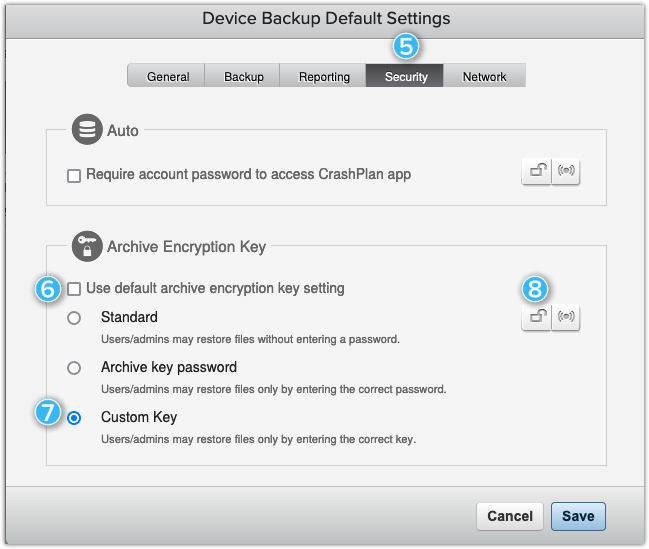Image resolution: width=649 pixels, height=549 pixels.
Task: Check Use default archive encryption key setting
Action: click(74, 289)
